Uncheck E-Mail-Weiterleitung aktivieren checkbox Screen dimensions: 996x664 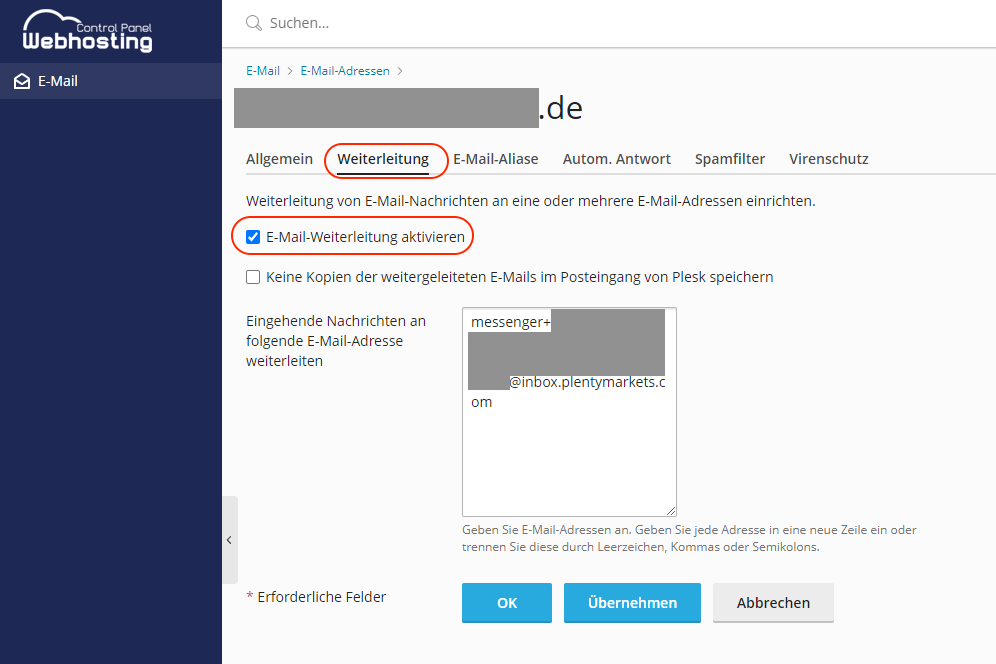(x=253, y=237)
